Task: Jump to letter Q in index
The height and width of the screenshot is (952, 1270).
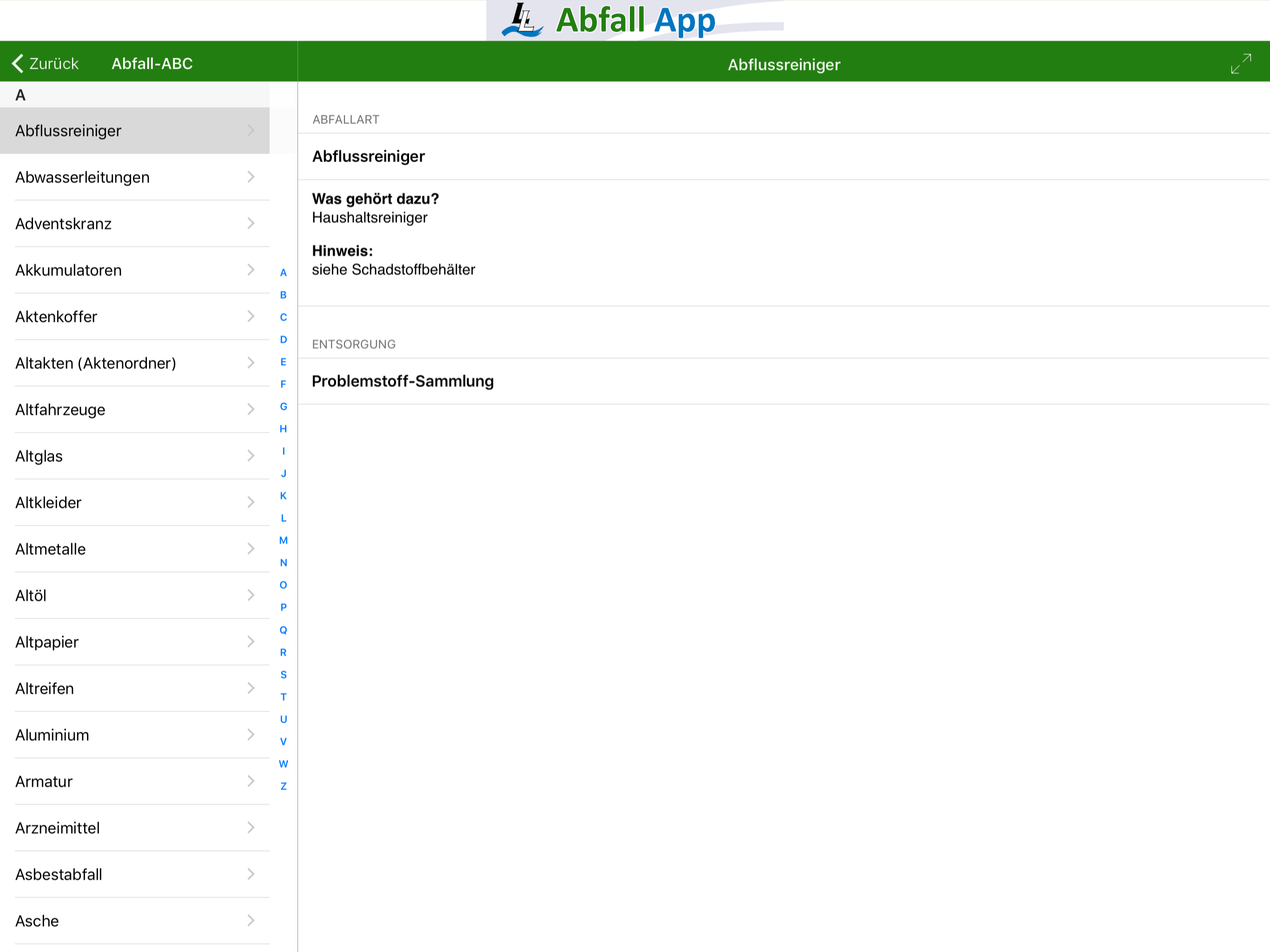Action: pos(283,630)
